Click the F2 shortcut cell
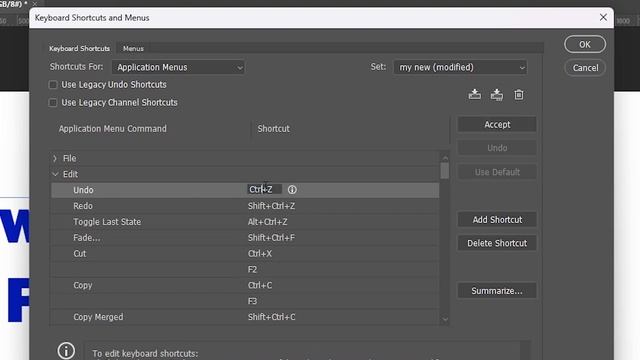 coord(252,270)
